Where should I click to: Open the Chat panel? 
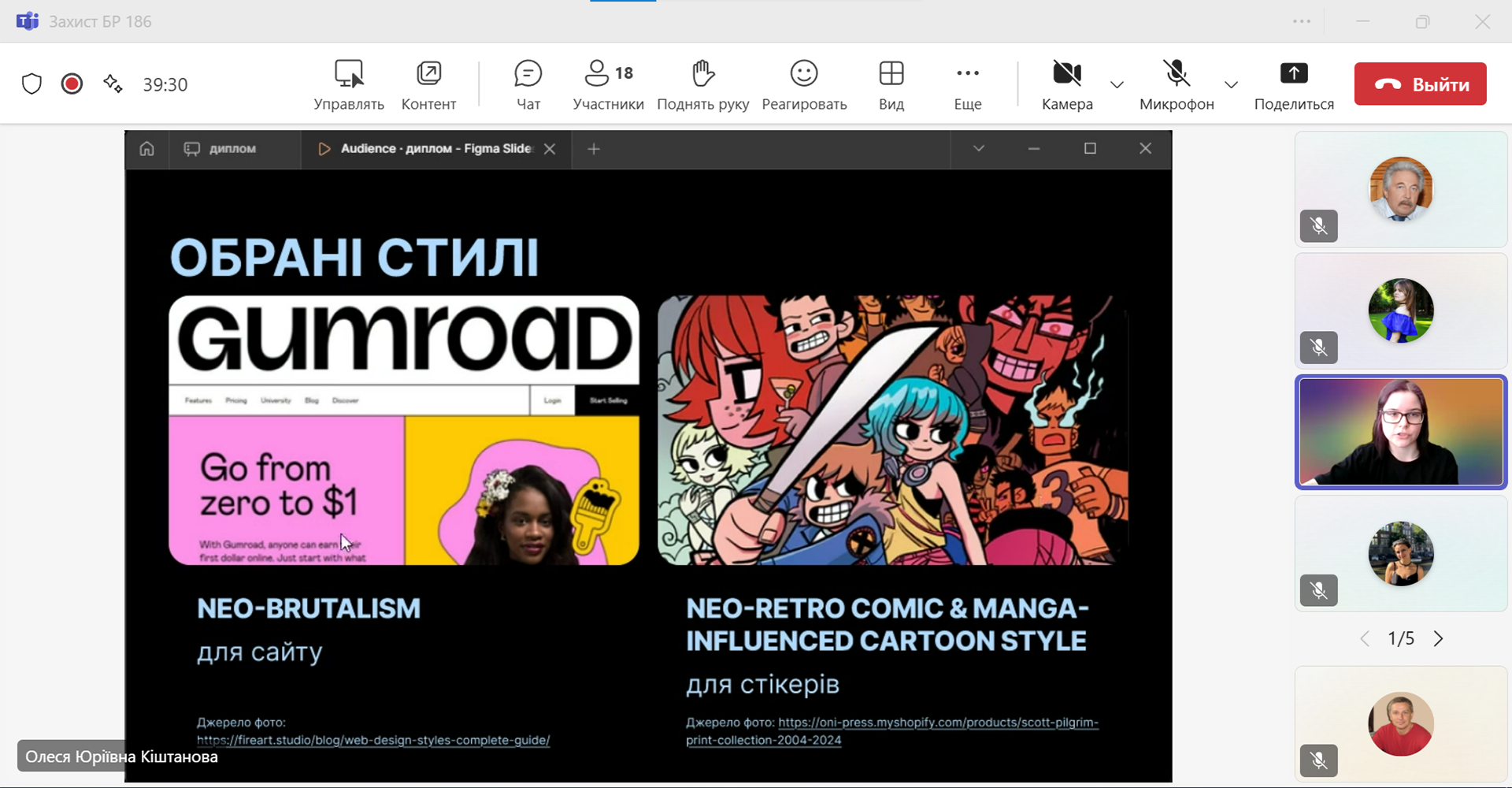coord(528,84)
